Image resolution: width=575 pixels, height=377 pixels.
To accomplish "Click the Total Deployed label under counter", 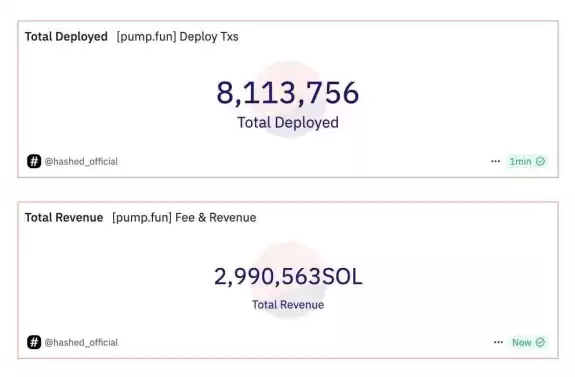I will pos(288,122).
